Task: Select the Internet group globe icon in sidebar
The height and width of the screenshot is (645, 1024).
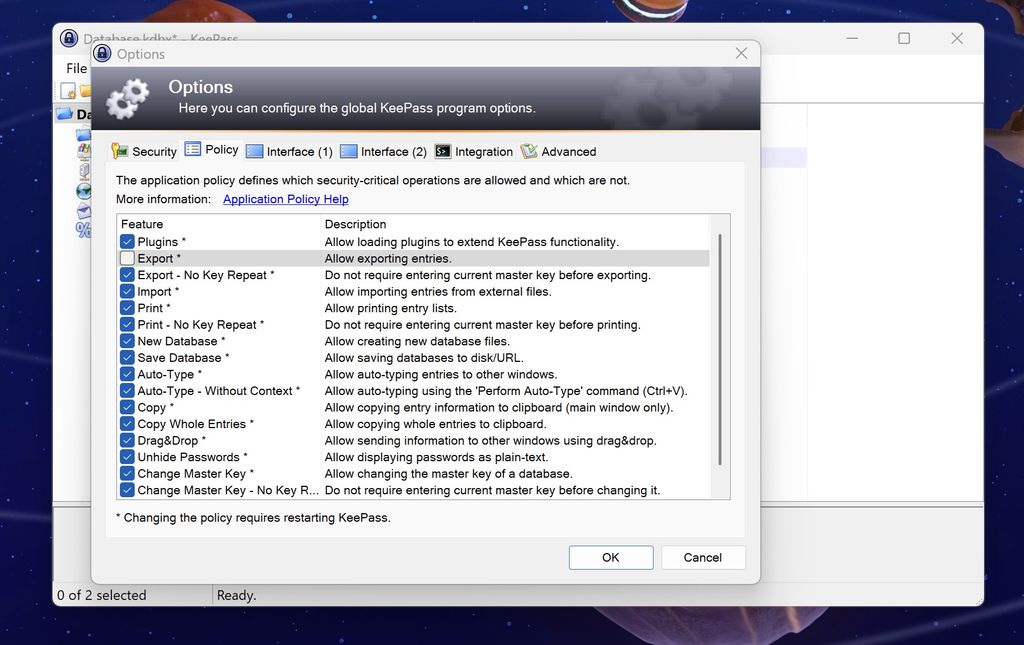Action: point(84,191)
